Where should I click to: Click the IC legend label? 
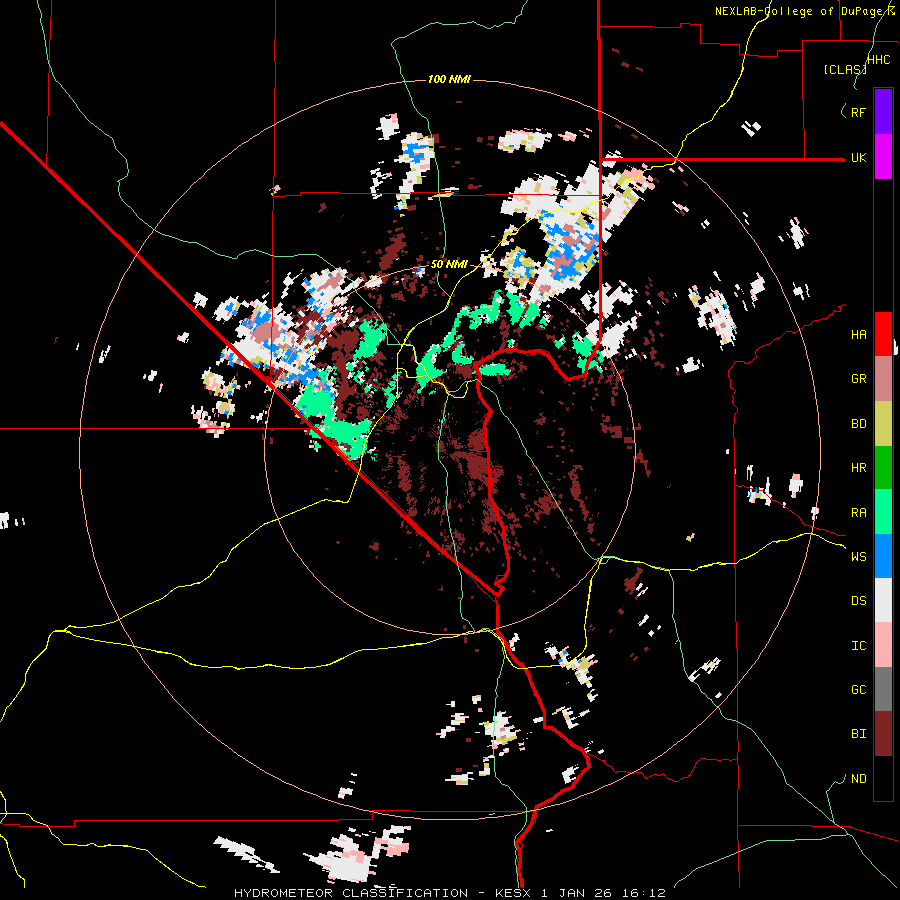(x=858, y=646)
